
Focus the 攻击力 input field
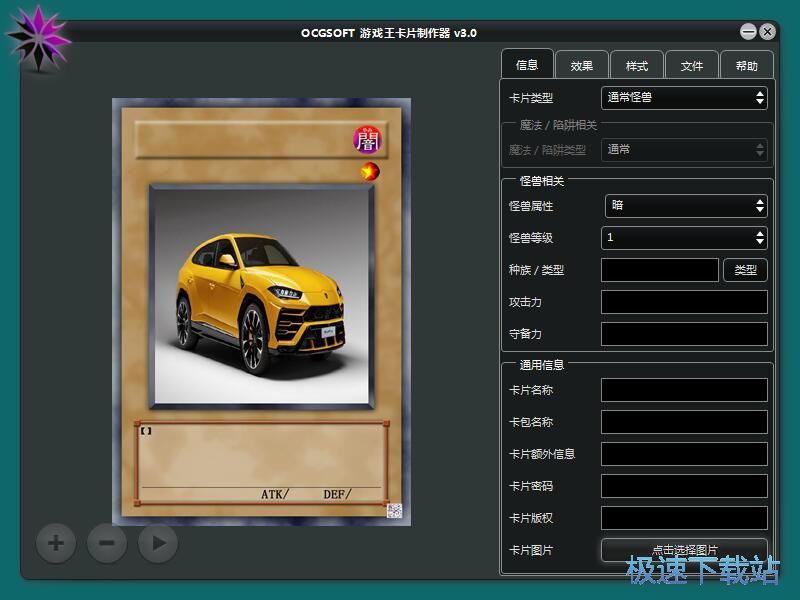point(684,302)
